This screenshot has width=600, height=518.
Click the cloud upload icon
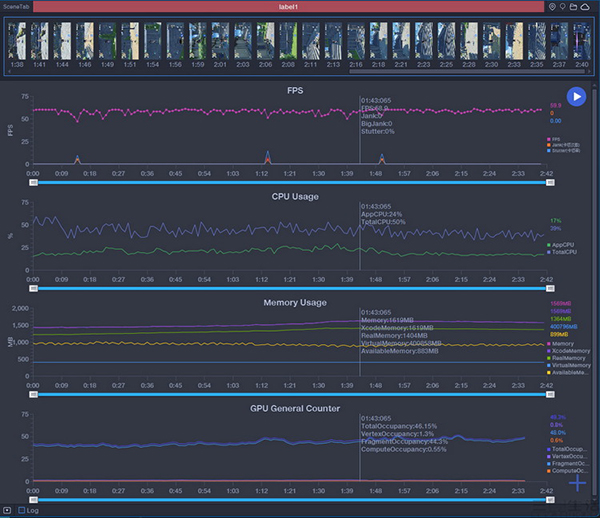[x=585, y=6]
